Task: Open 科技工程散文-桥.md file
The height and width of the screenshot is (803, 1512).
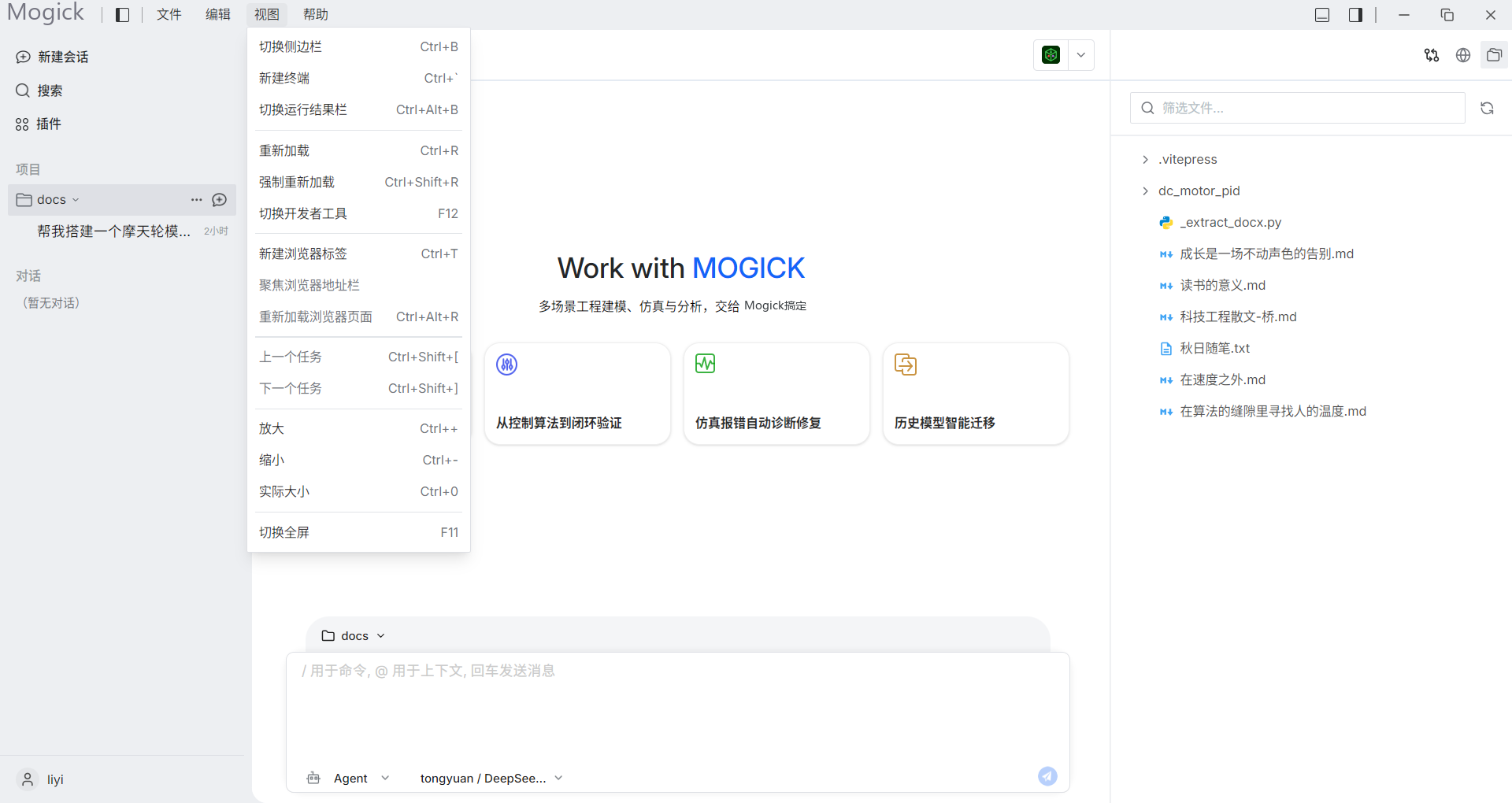Action: tap(1228, 316)
